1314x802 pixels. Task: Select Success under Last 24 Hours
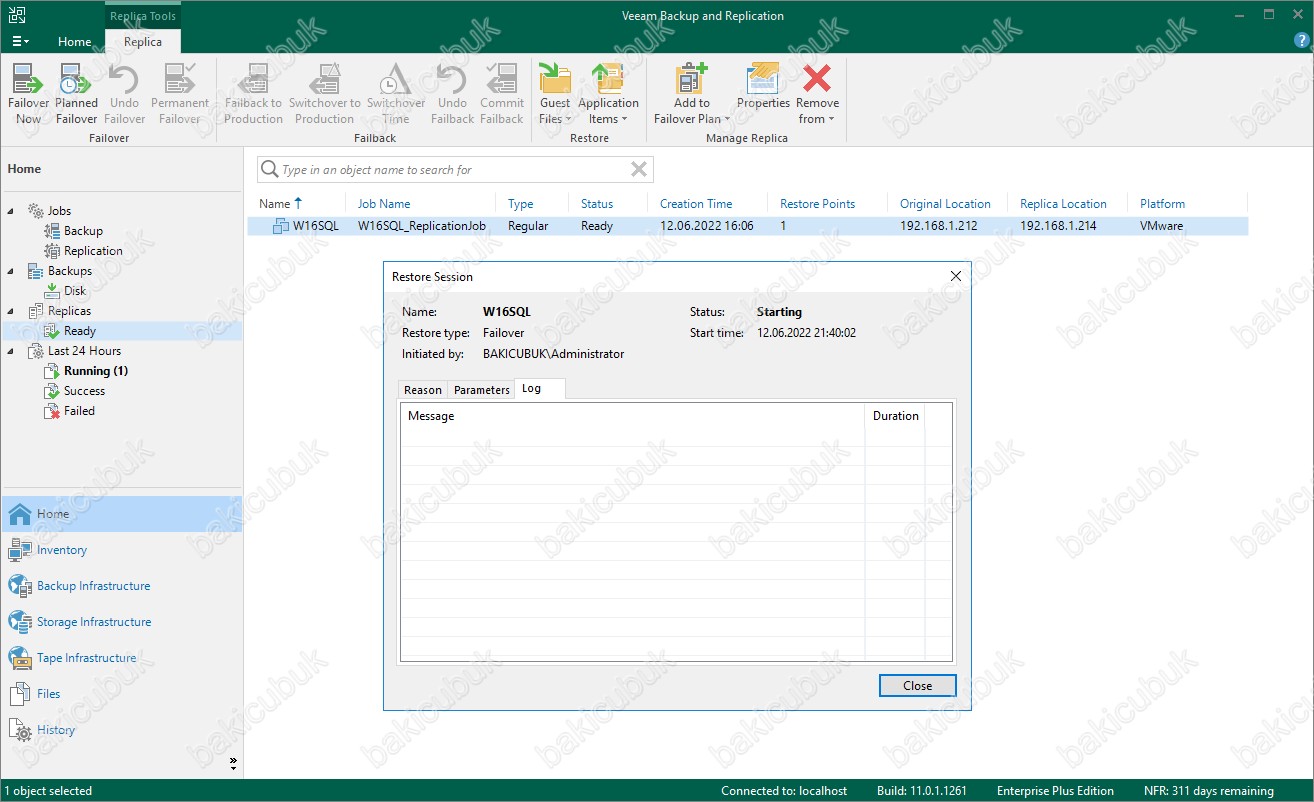pyautogui.click(x=84, y=391)
